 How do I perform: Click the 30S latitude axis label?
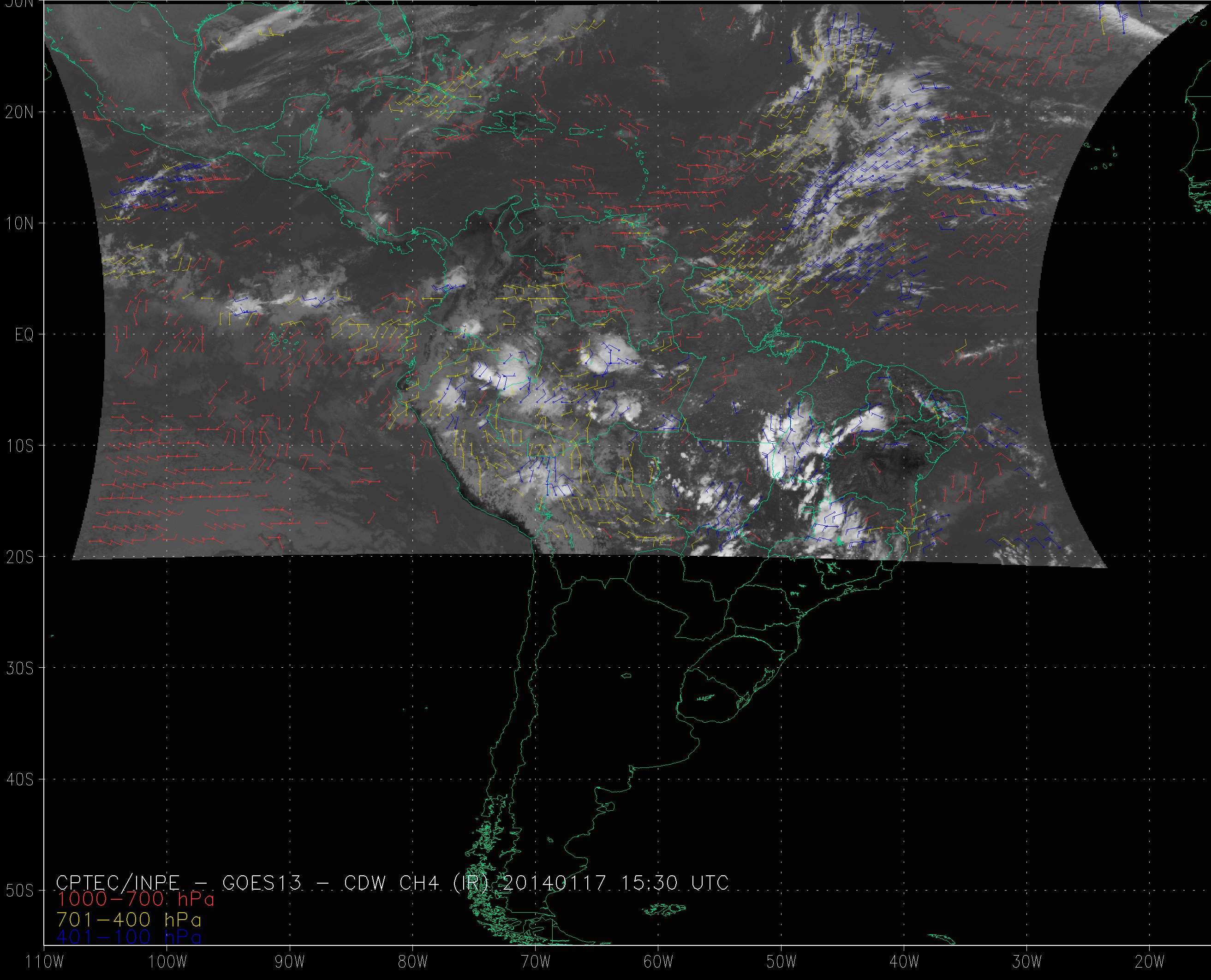19,668
